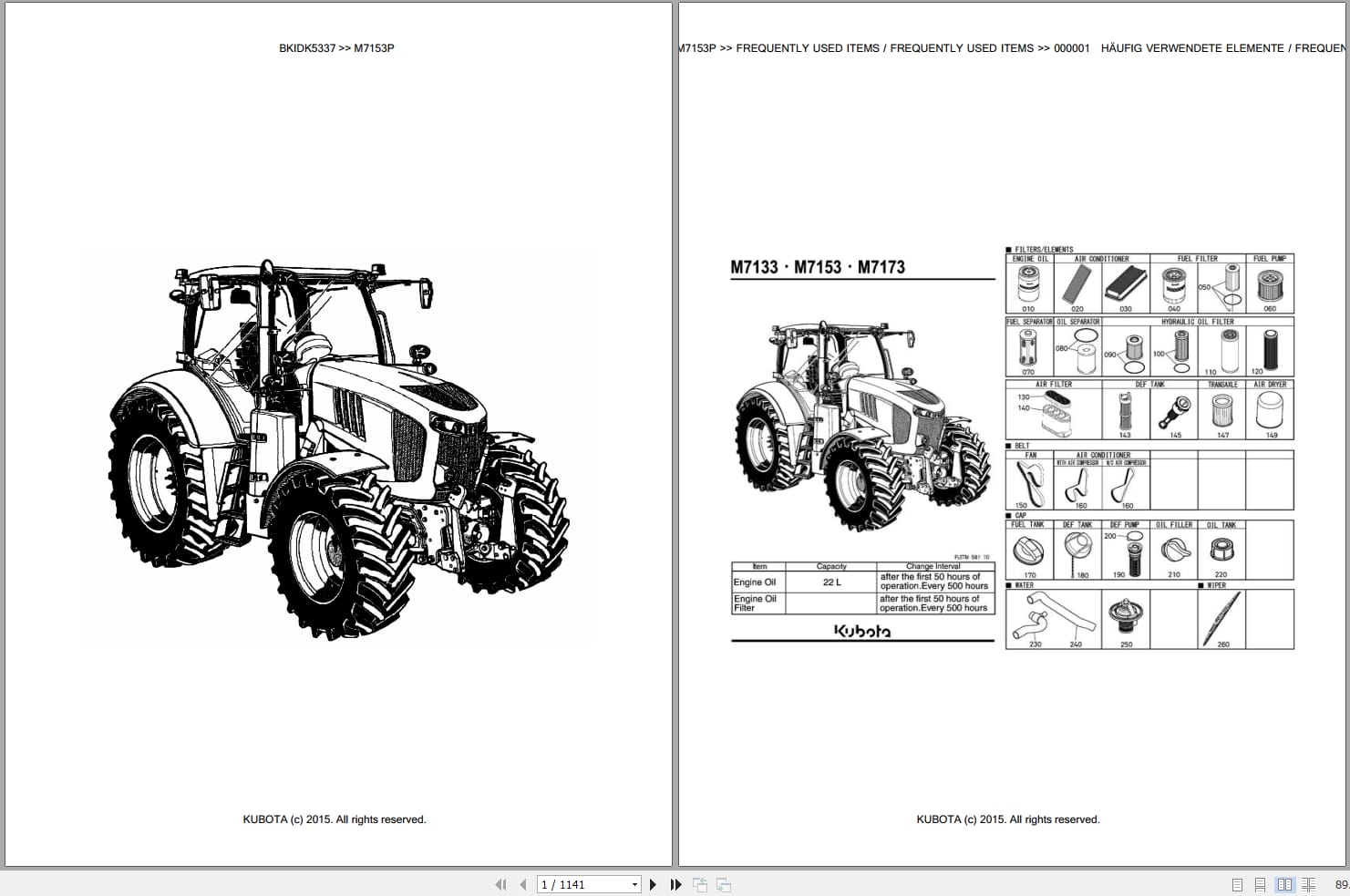Click the 'BELT' section heading

pyautogui.click(x=1022, y=446)
